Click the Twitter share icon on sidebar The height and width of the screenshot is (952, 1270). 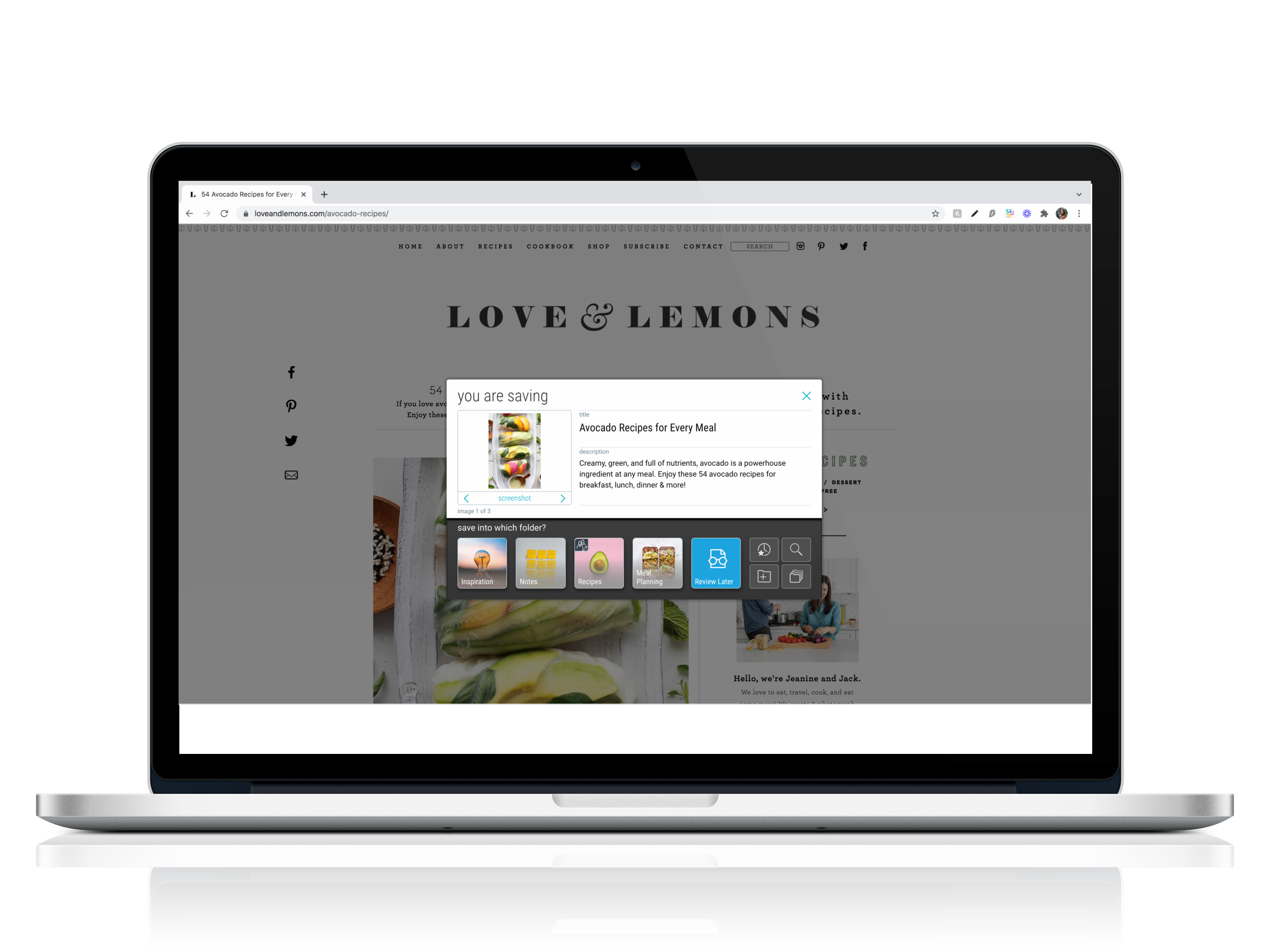pos(291,441)
